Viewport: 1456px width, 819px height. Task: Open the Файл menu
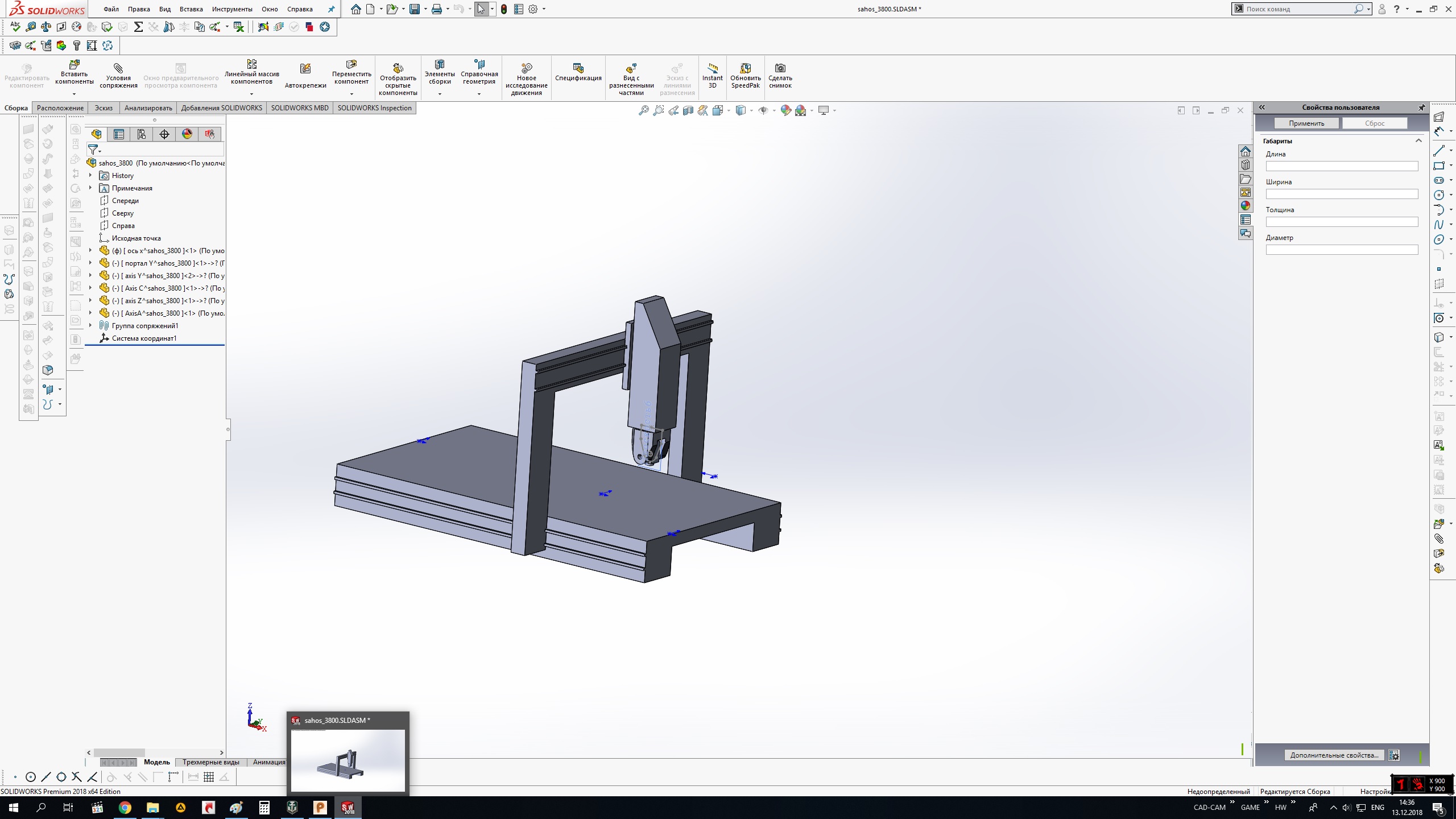click(x=111, y=9)
